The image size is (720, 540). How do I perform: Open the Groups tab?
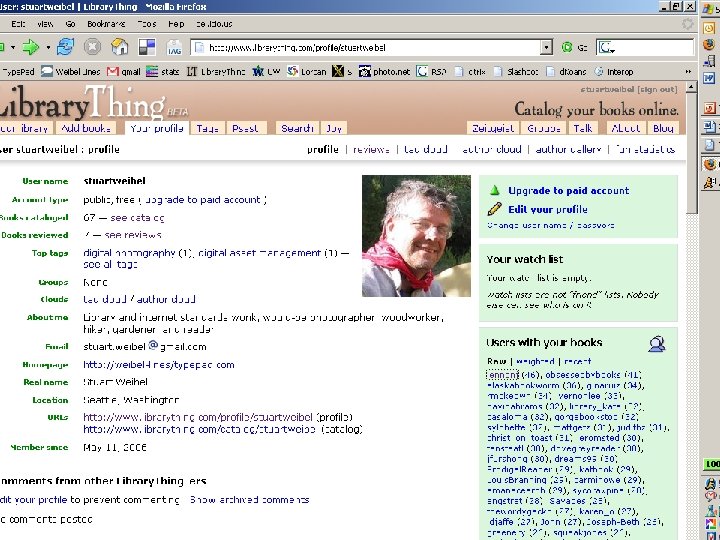coord(544,128)
